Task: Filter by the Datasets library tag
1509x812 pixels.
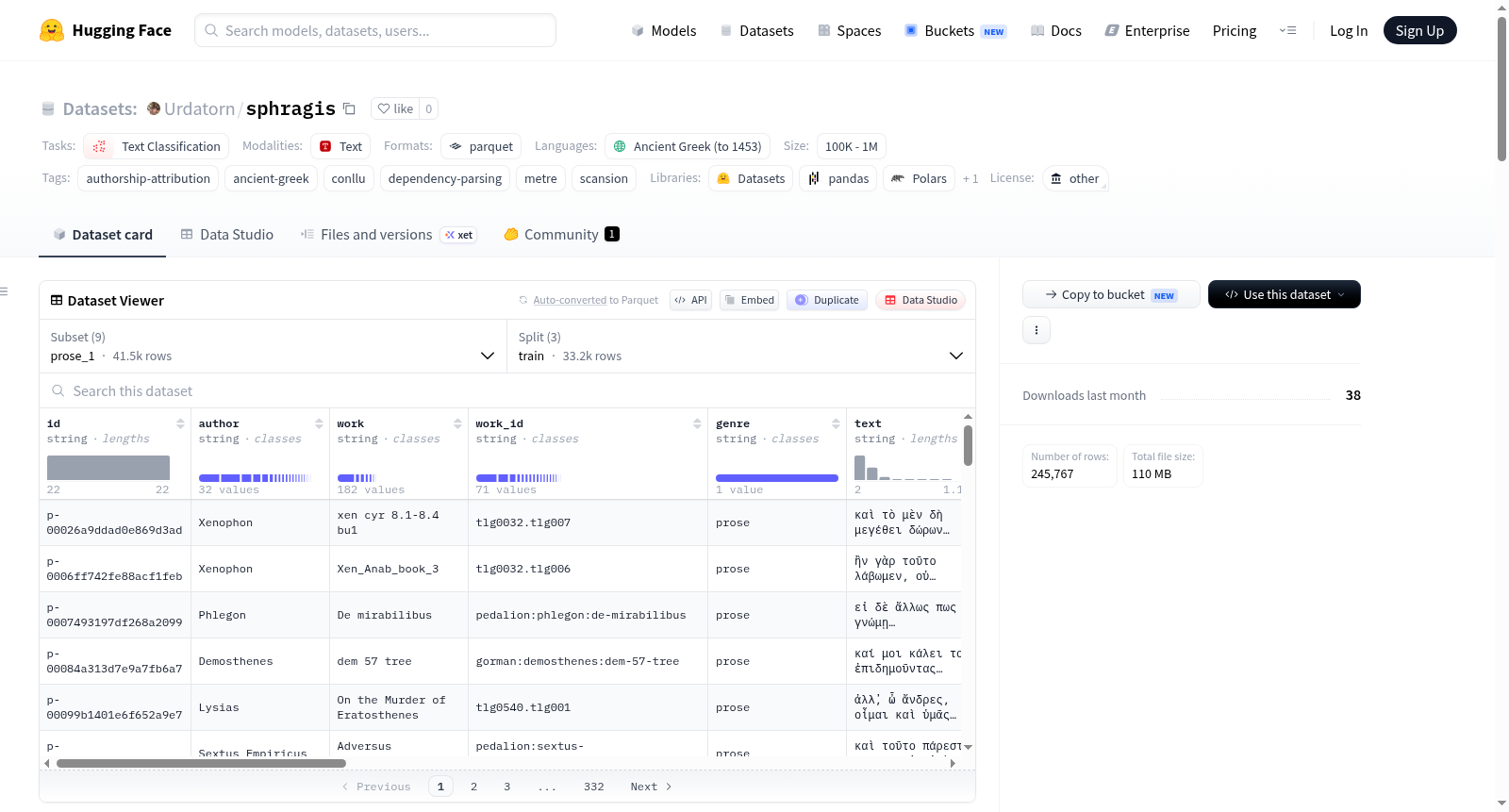Action: [x=751, y=178]
